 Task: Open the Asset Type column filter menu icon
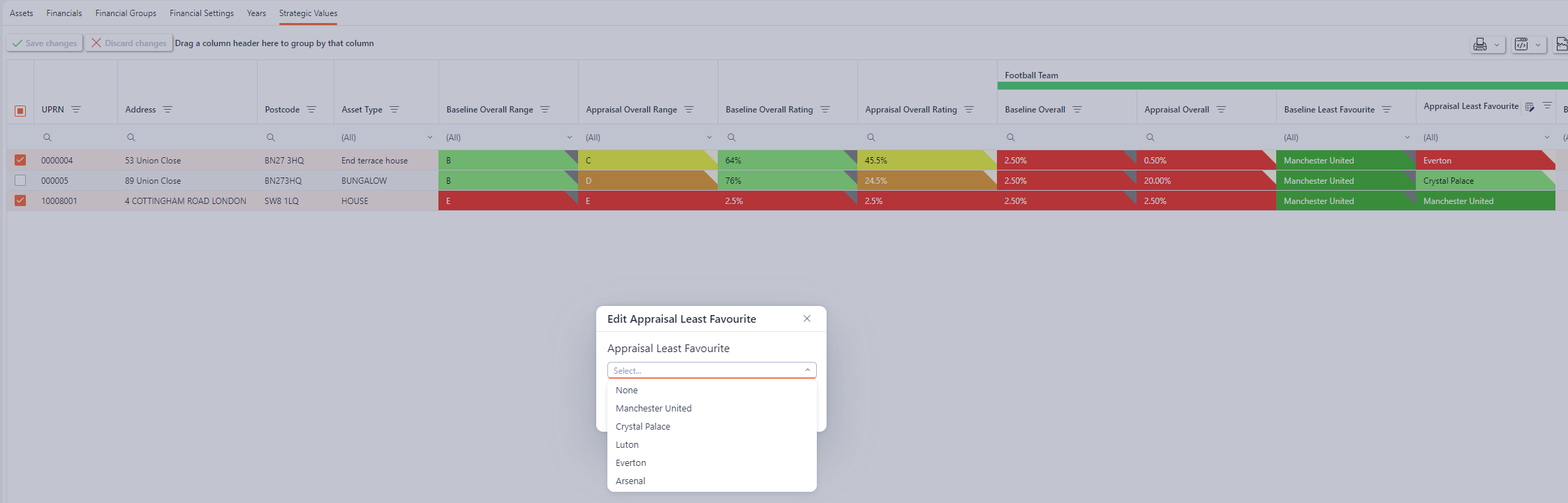pos(394,110)
